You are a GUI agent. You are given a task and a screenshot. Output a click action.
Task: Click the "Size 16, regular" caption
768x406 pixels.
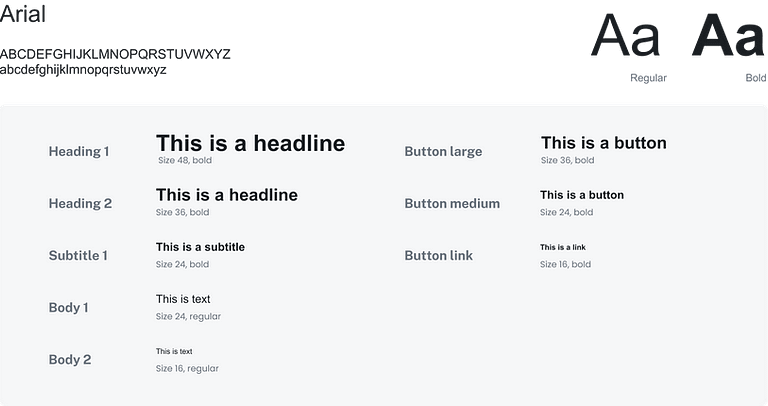click(187, 369)
